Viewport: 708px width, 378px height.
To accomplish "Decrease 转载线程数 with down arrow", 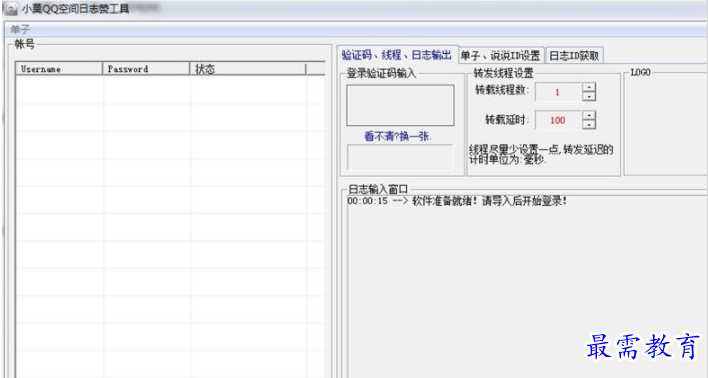I will pos(589,97).
